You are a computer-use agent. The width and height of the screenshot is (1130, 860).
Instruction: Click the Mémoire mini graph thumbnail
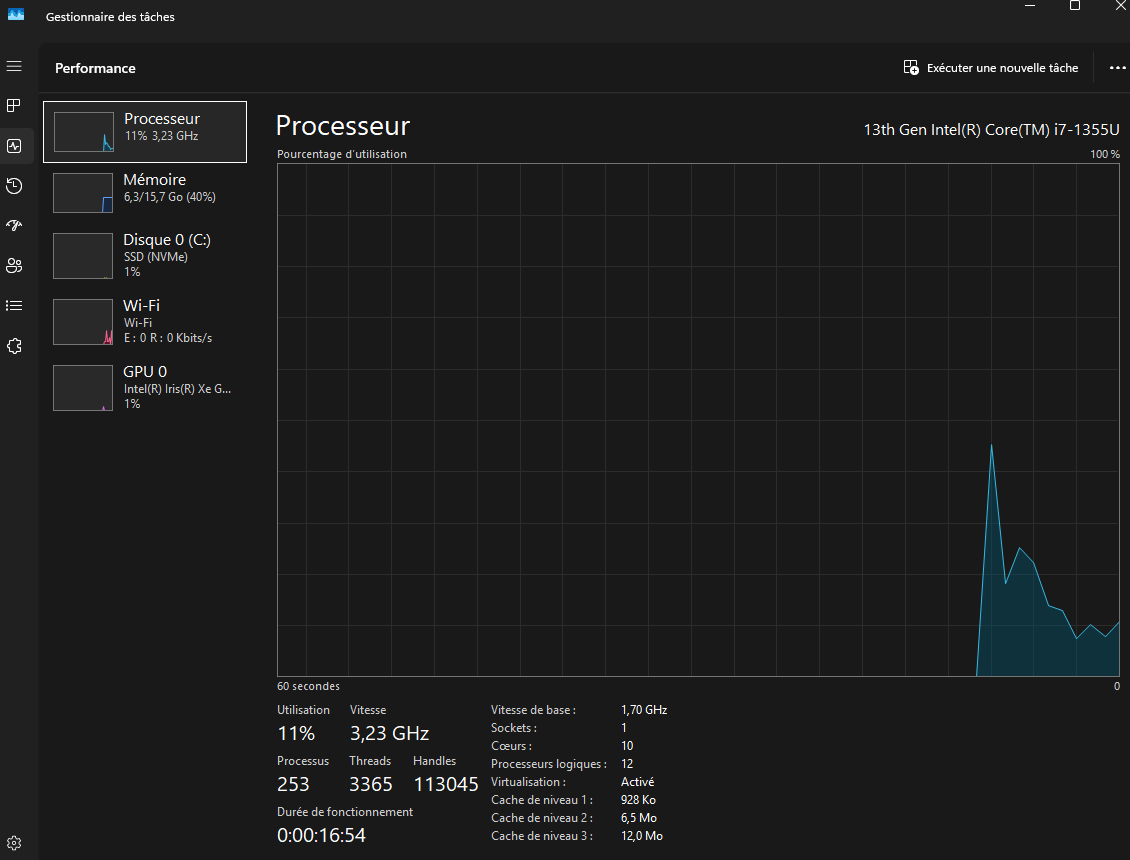pos(83,192)
